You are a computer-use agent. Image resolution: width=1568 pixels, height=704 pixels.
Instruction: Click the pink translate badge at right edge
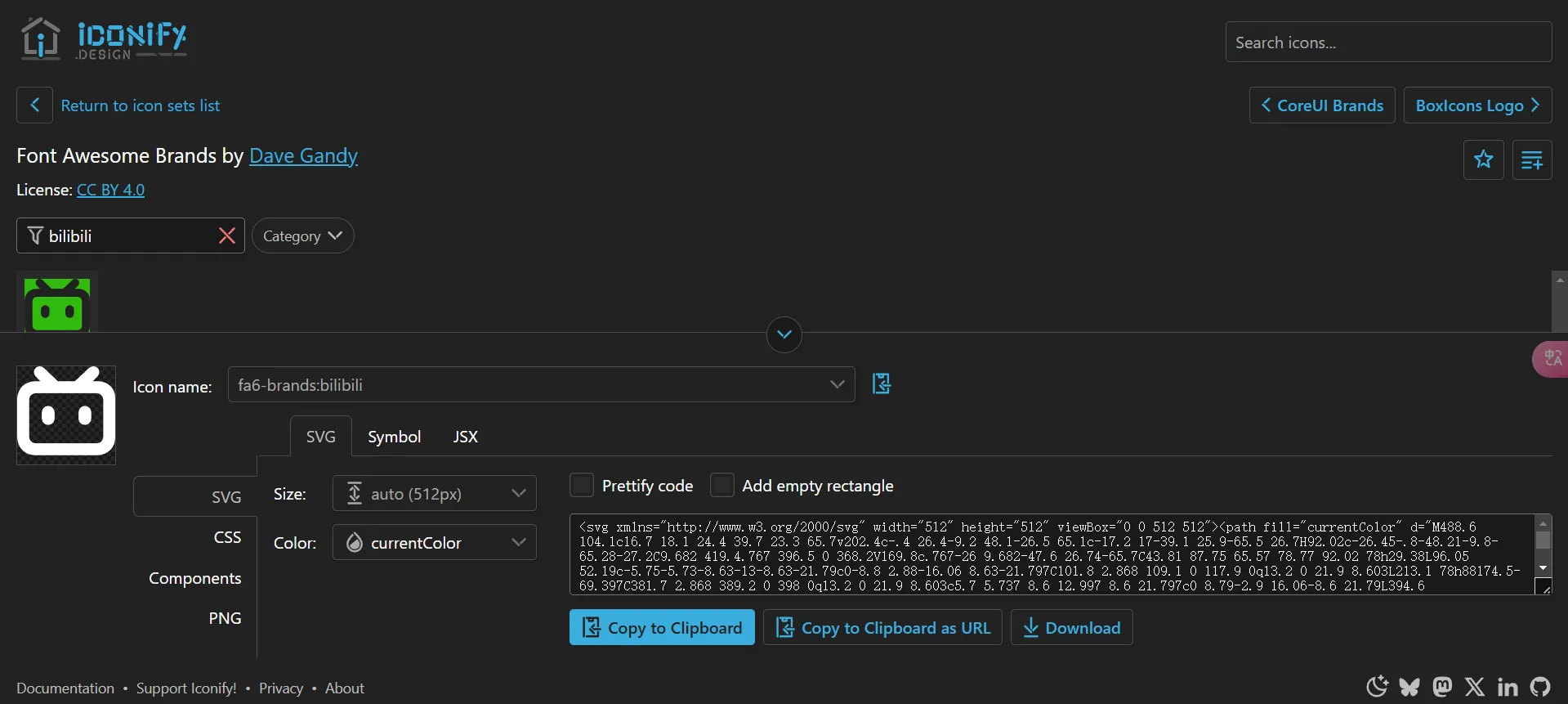[x=1550, y=359]
